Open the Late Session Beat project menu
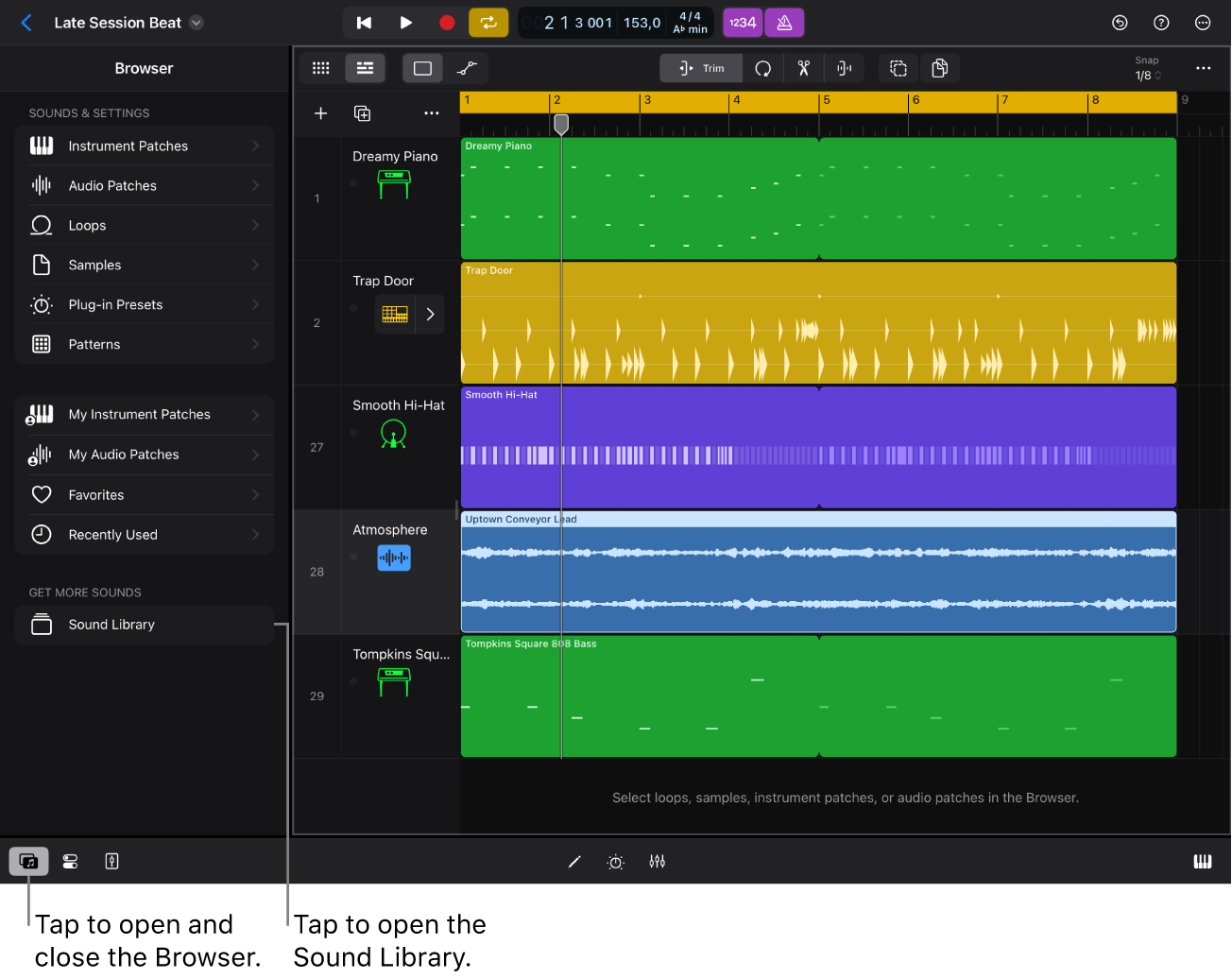 point(197,23)
